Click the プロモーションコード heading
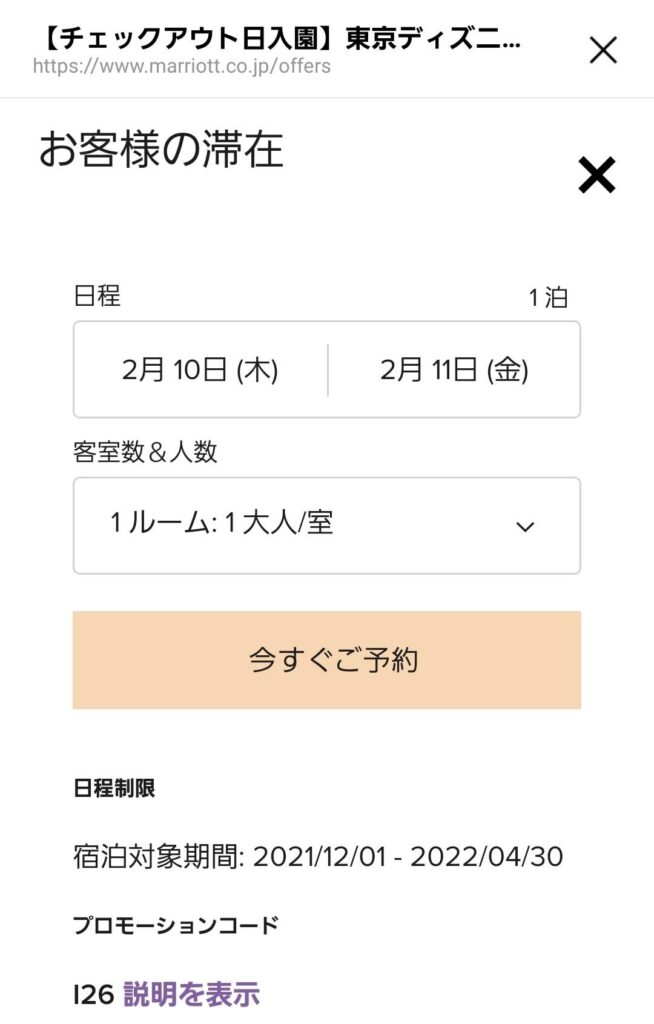This screenshot has width=654, height=1024. [176, 925]
